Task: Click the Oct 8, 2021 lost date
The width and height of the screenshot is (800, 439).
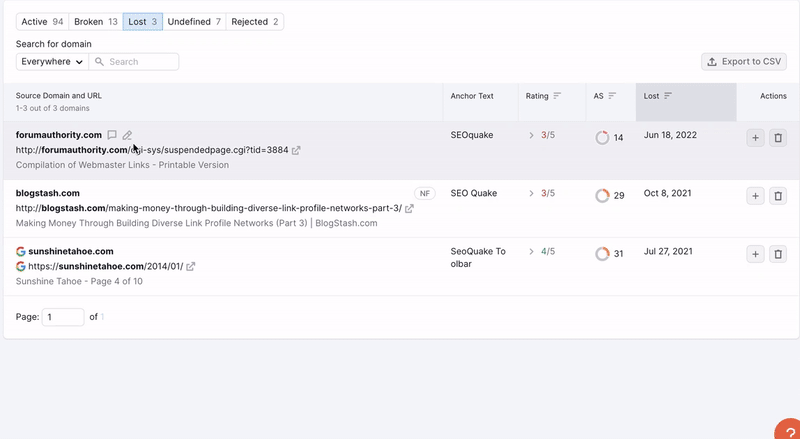Action: (x=667, y=193)
